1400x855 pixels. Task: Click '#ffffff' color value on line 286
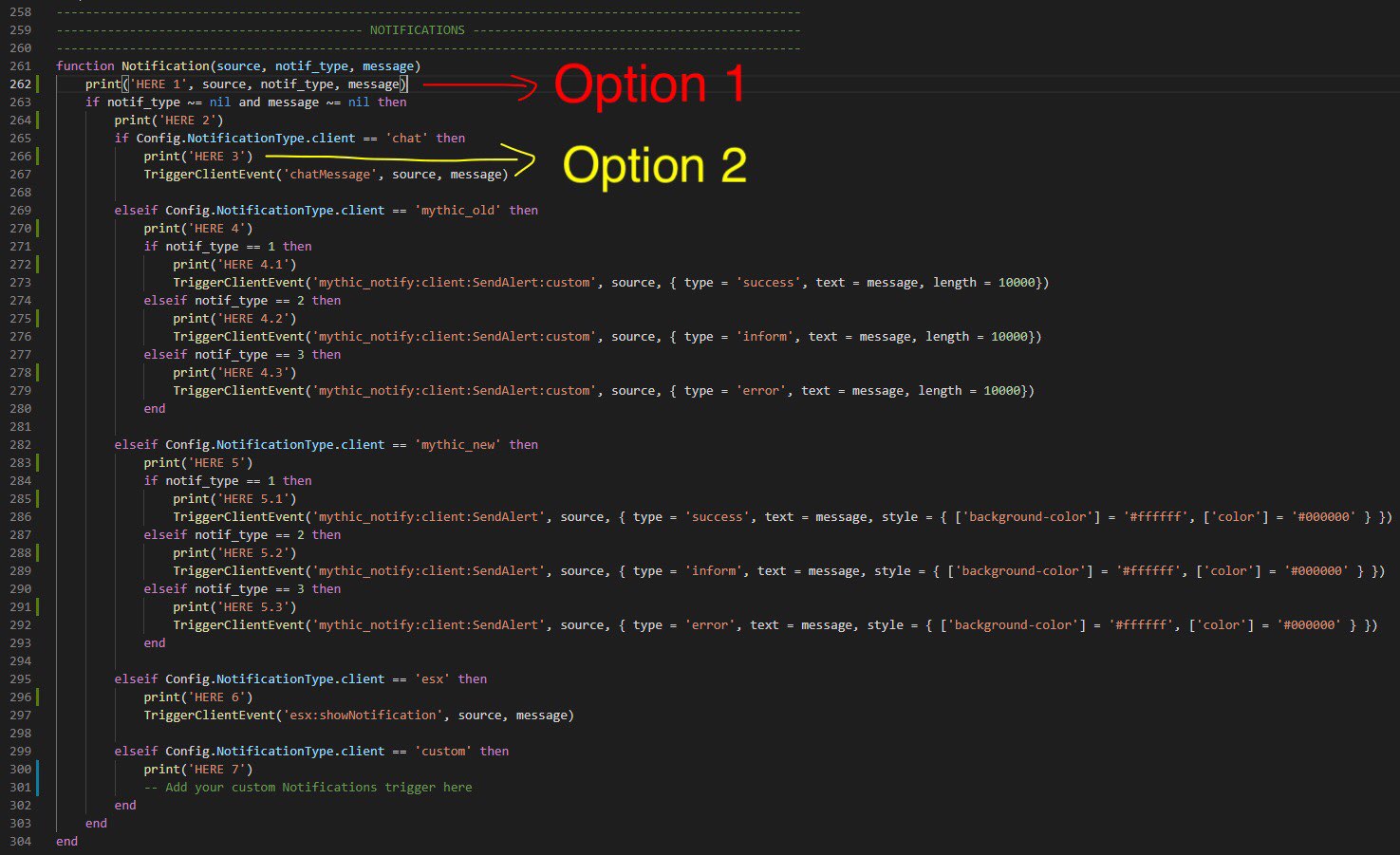pyautogui.click(x=1155, y=516)
